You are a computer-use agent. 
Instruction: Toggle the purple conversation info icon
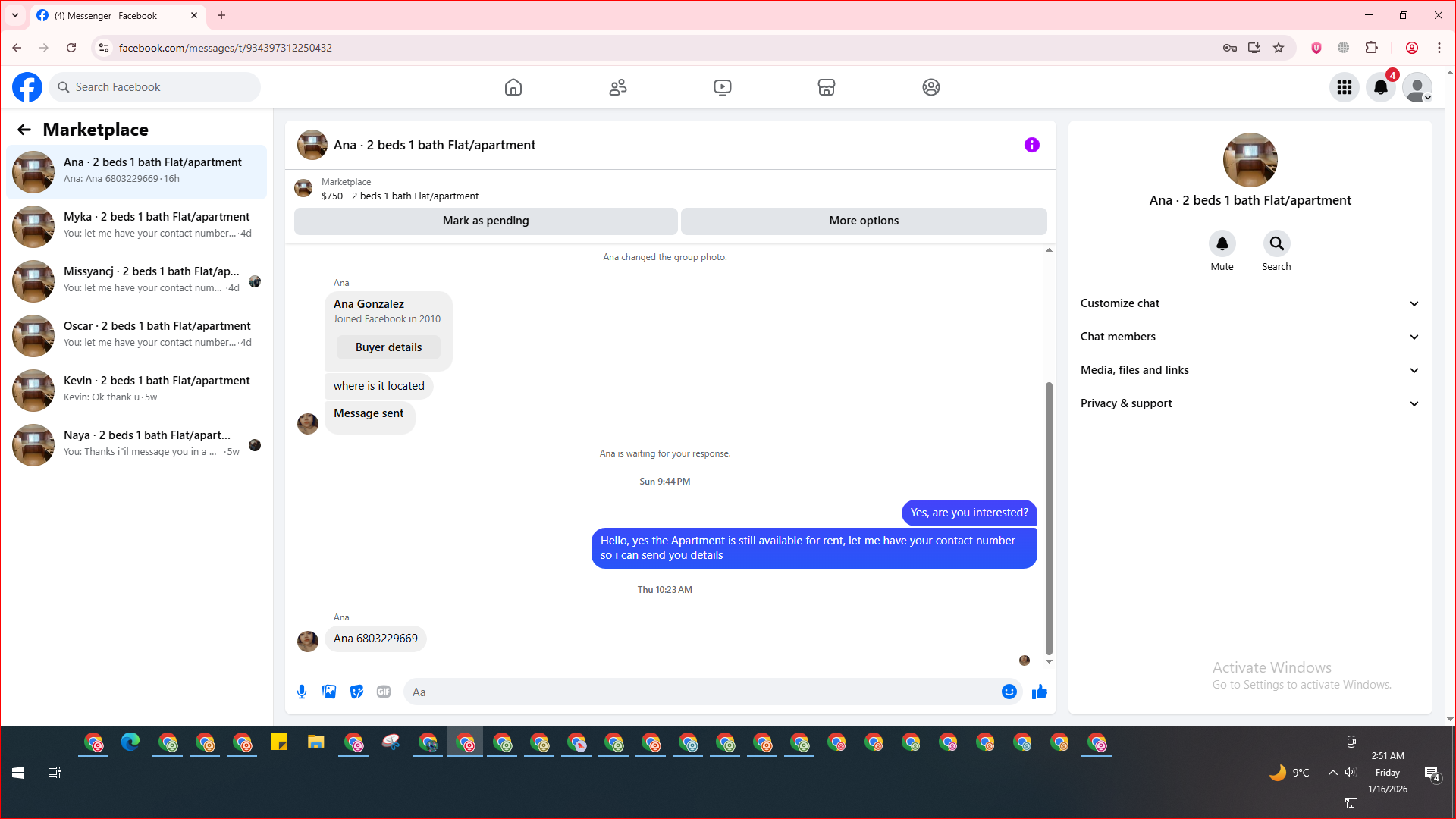(1031, 145)
